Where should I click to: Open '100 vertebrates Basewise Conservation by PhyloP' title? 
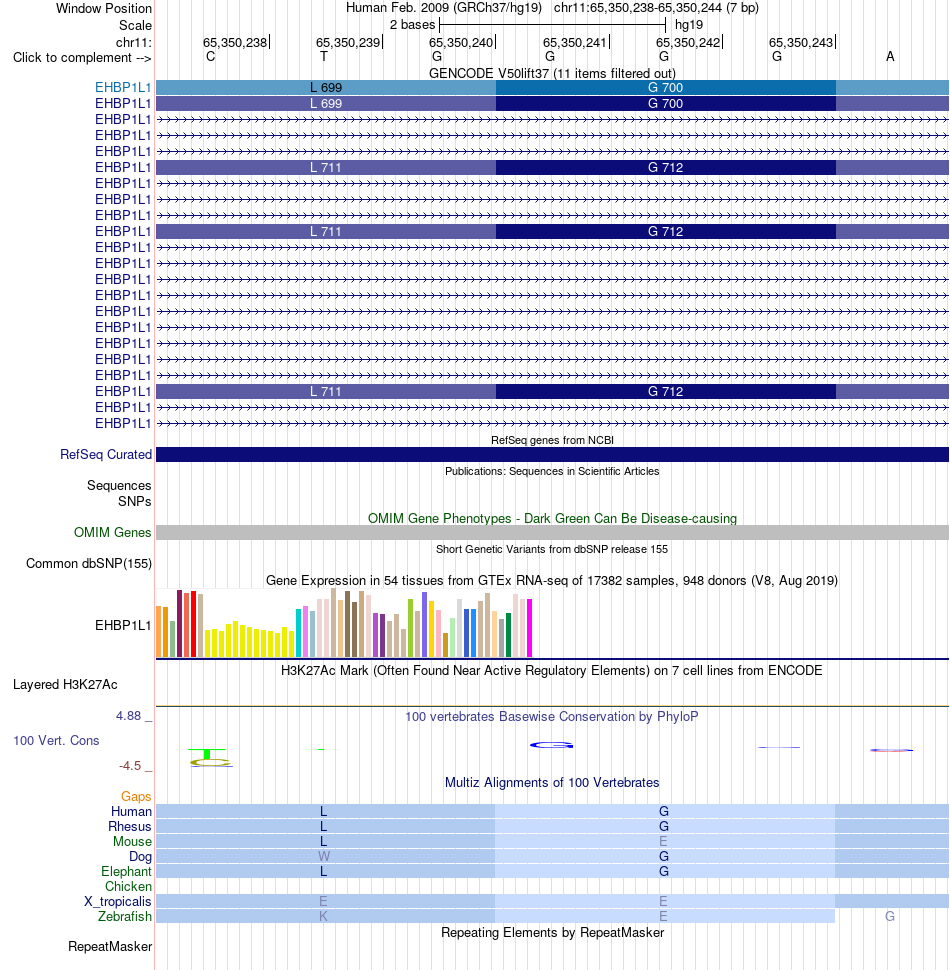pos(552,717)
